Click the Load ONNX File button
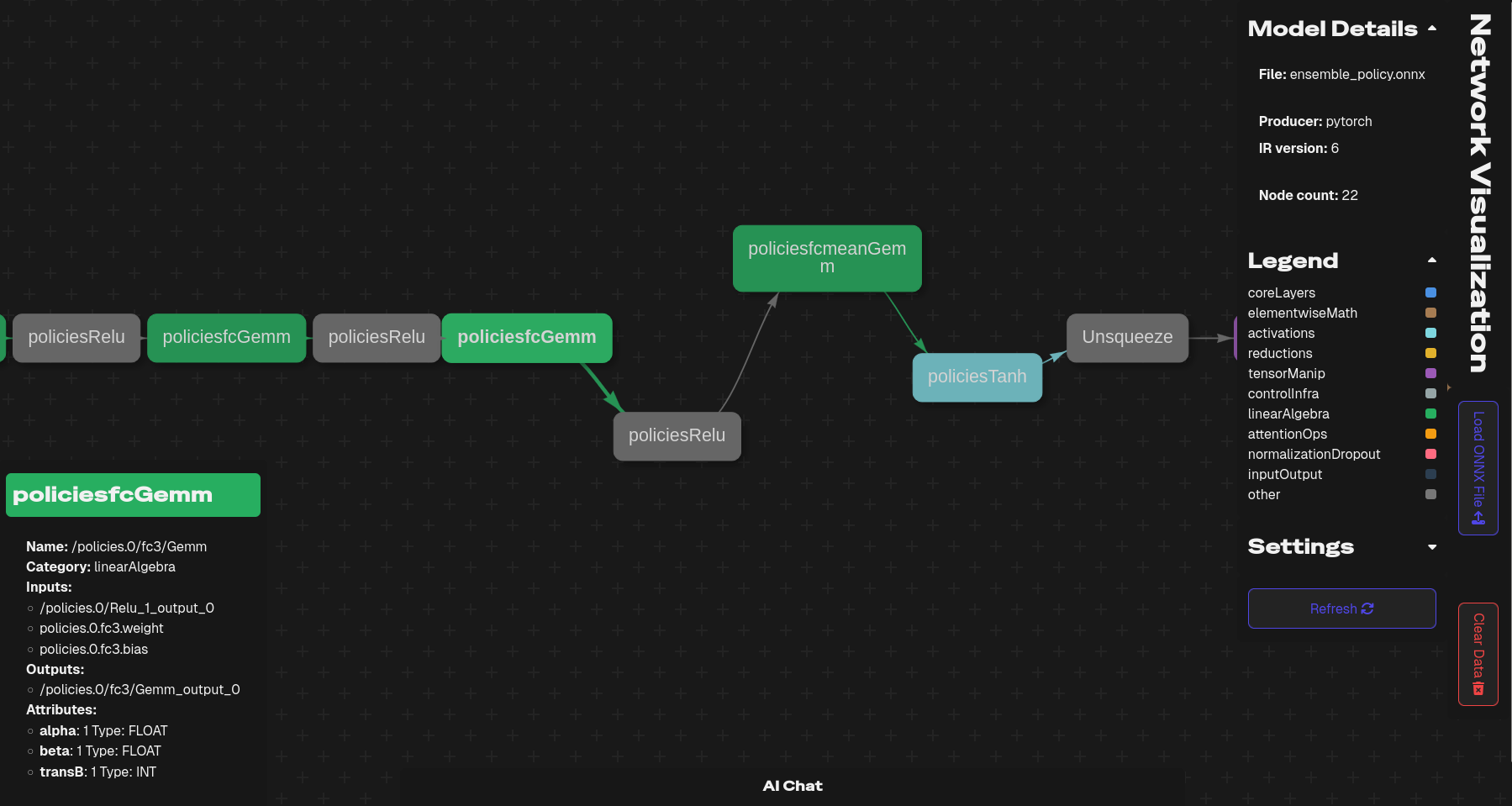Image resolution: width=1512 pixels, height=806 pixels. [1478, 467]
